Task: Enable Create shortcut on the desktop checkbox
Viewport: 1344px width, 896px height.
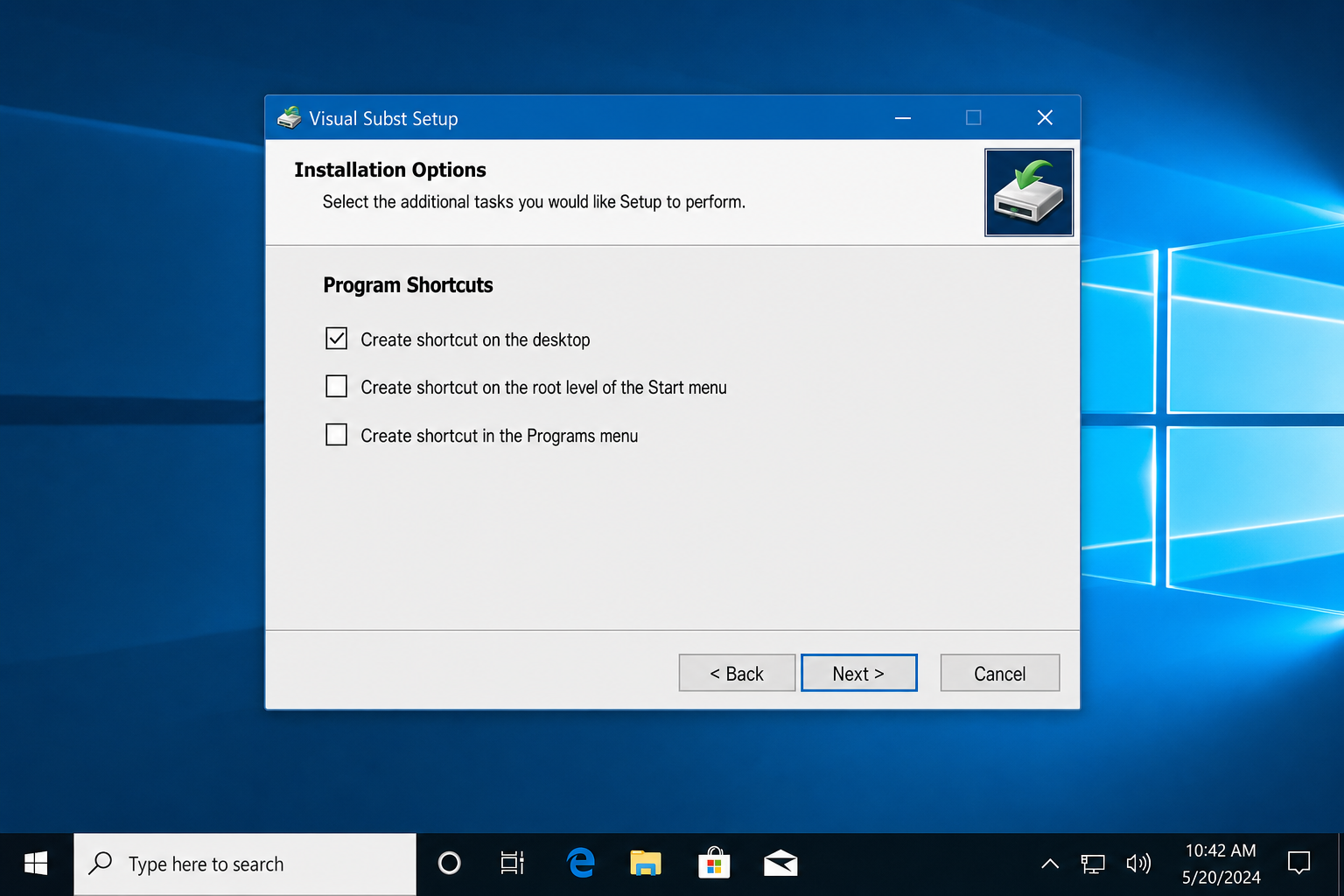Action: click(x=337, y=339)
